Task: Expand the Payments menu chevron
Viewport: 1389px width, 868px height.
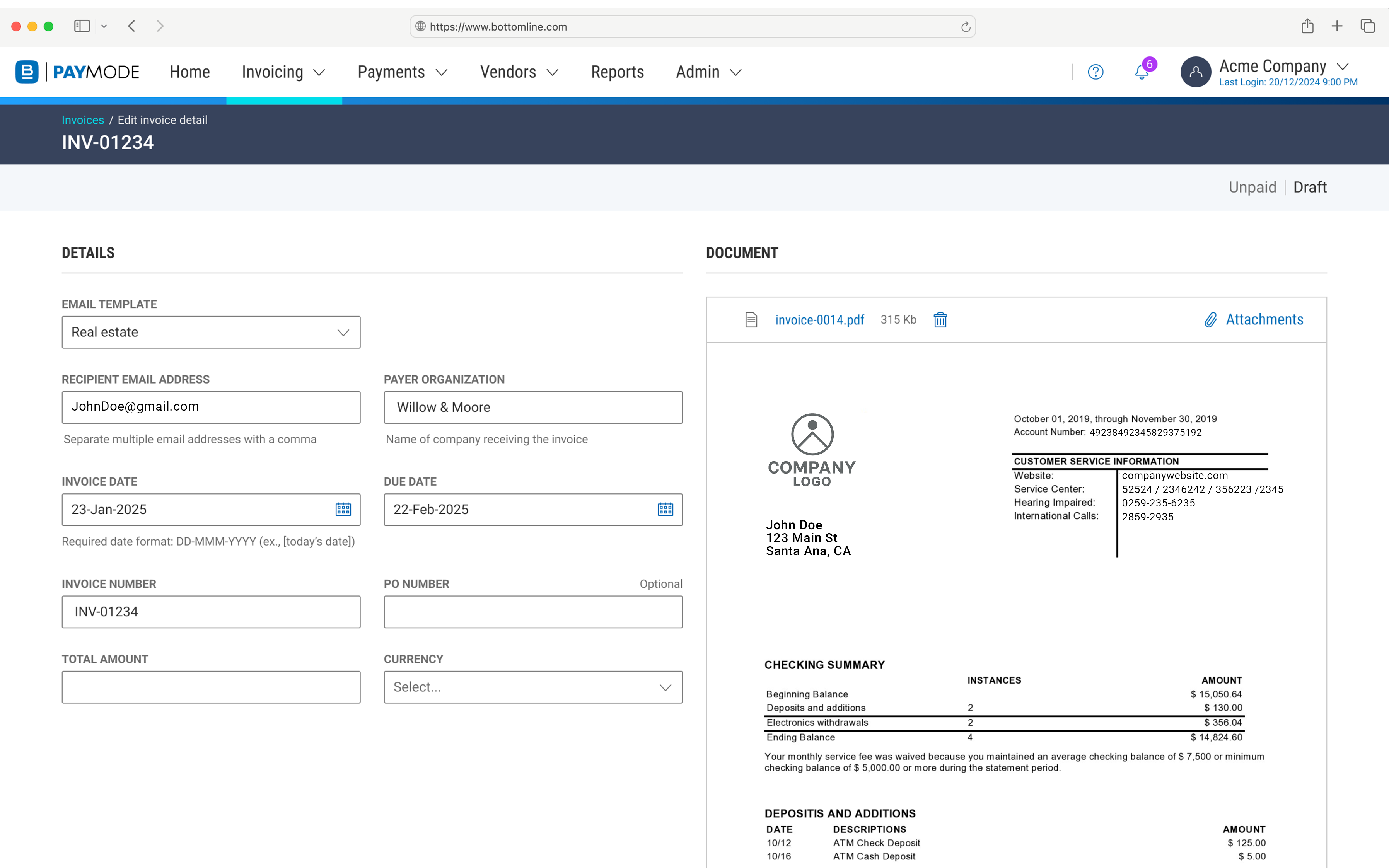Action: pos(441,72)
